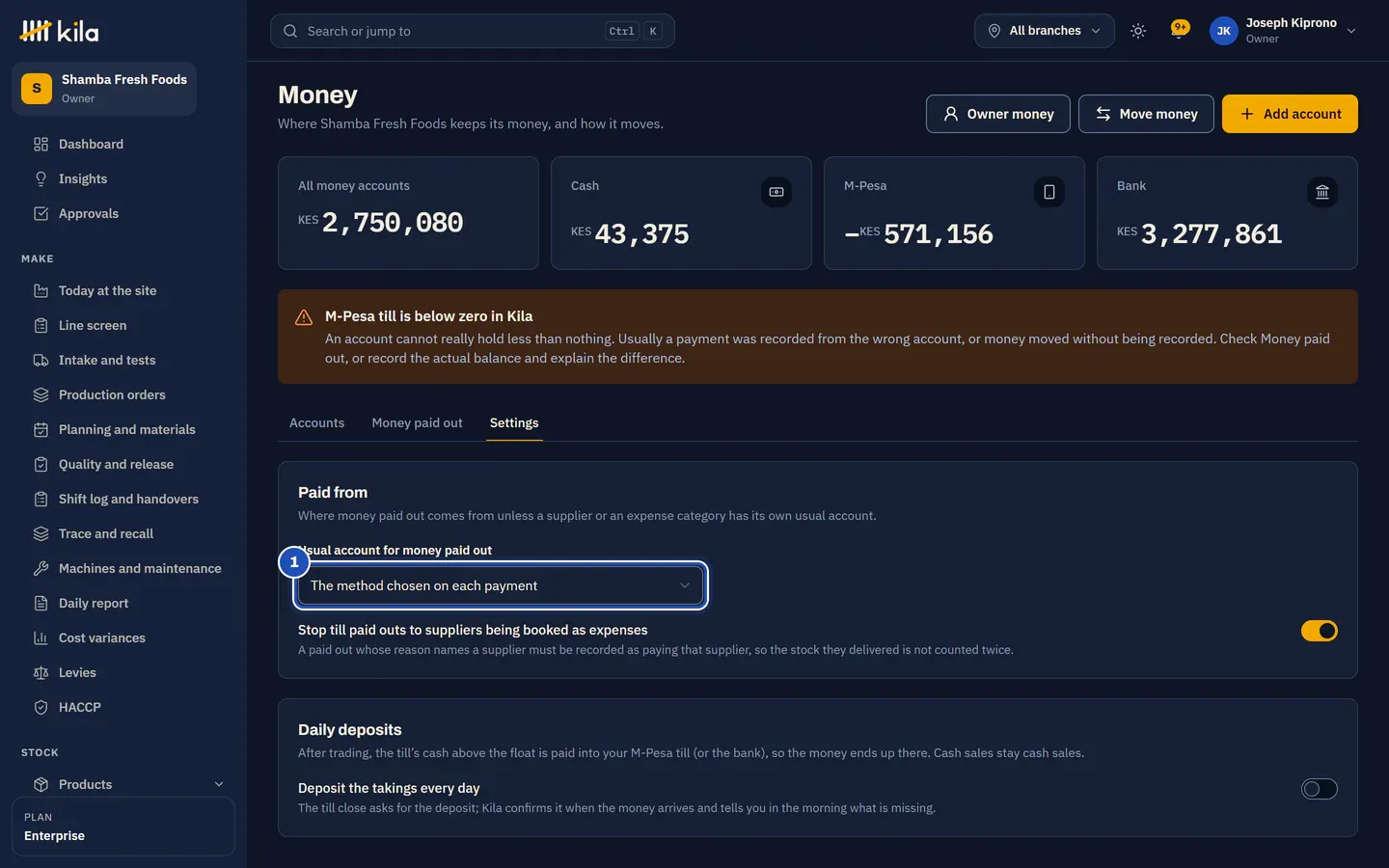The height and width of the screenshot is (868, 1389).
Task: Go to Planning and materials
Action: click(x=123, y=429)
